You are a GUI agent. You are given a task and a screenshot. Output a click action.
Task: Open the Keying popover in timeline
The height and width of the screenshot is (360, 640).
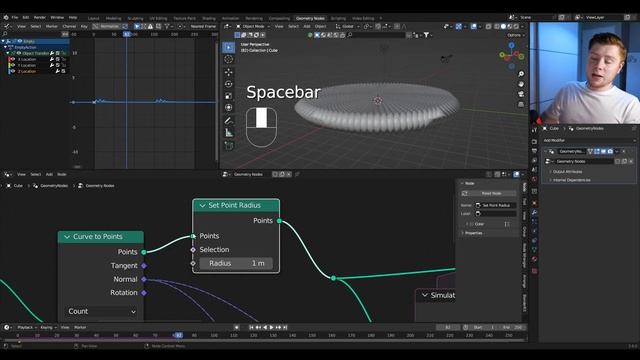point(48,327)
